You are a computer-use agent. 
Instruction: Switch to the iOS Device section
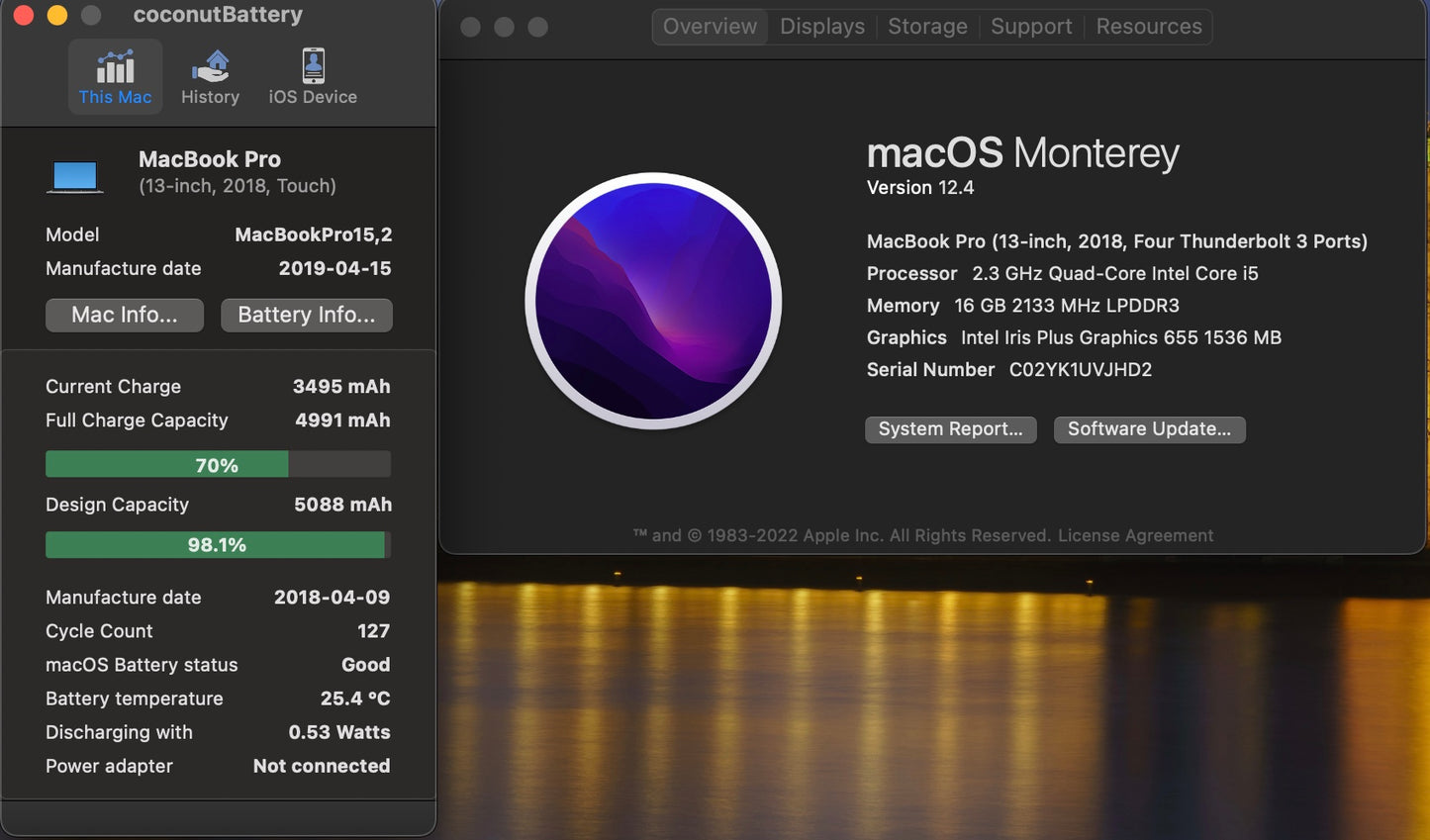[x=312, y=76]
